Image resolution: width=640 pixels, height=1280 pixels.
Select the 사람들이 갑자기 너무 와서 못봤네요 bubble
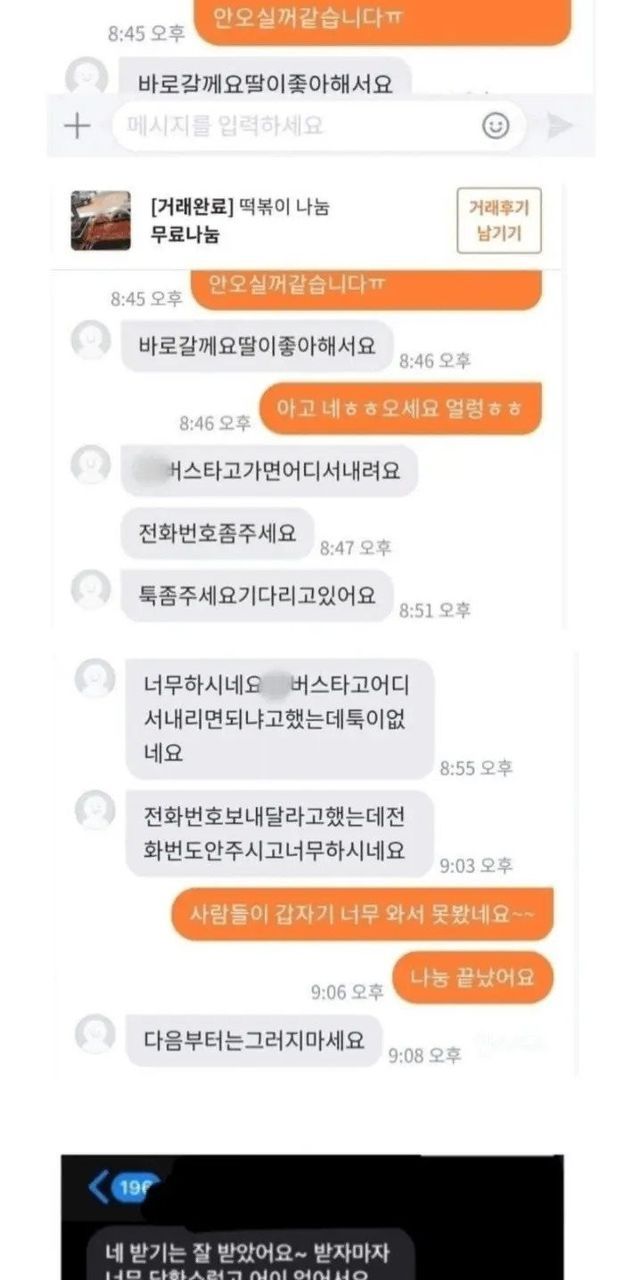[x=362, y=914]
